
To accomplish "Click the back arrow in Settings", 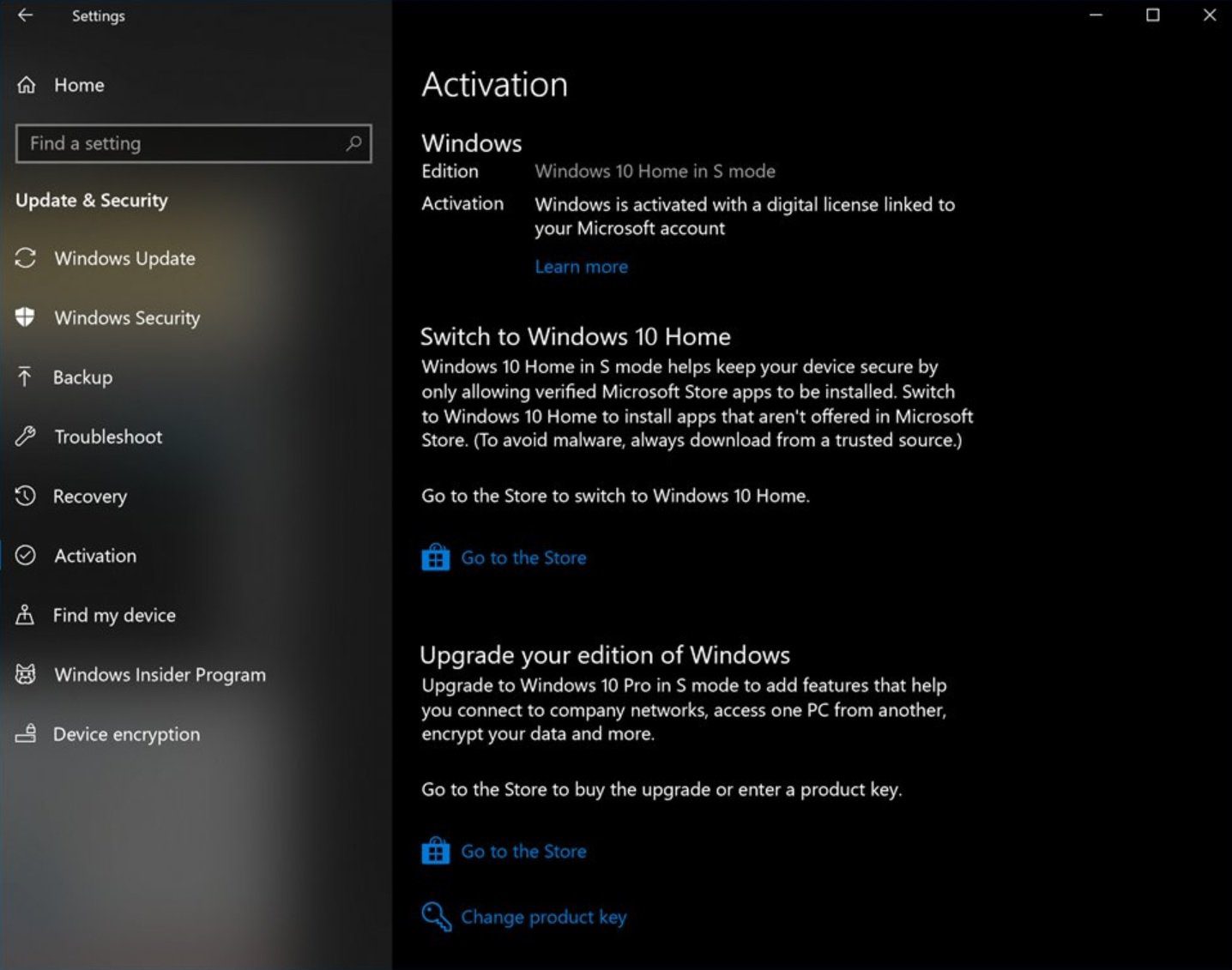I will click(25, 15).
